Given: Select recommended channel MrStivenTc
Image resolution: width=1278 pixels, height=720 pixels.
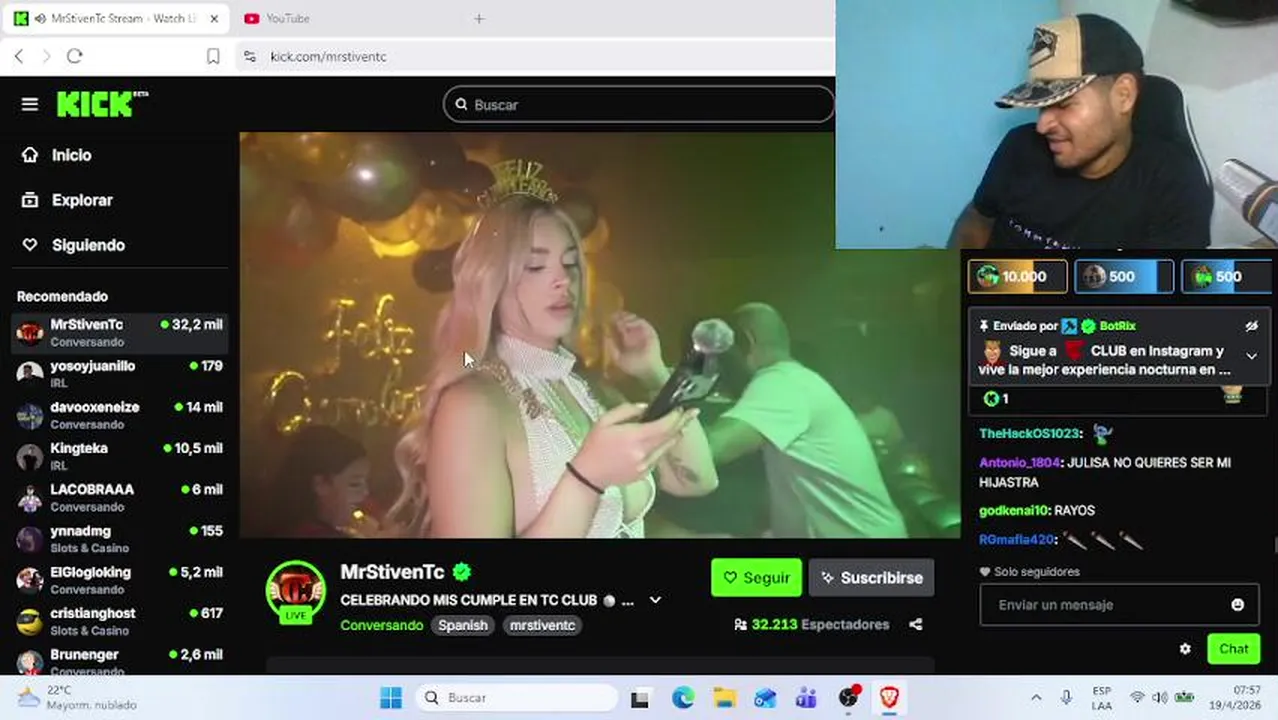Looking at the screenshot, I should click(119, 332).
